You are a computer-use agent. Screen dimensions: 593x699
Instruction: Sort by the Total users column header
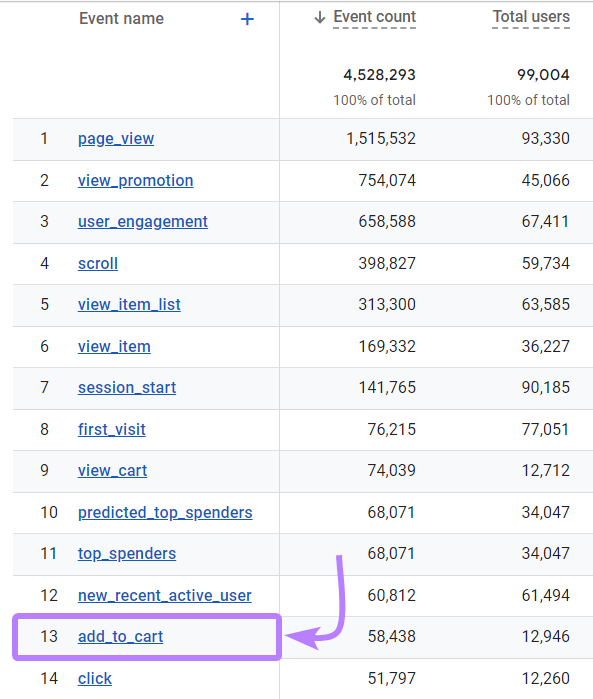531,17
